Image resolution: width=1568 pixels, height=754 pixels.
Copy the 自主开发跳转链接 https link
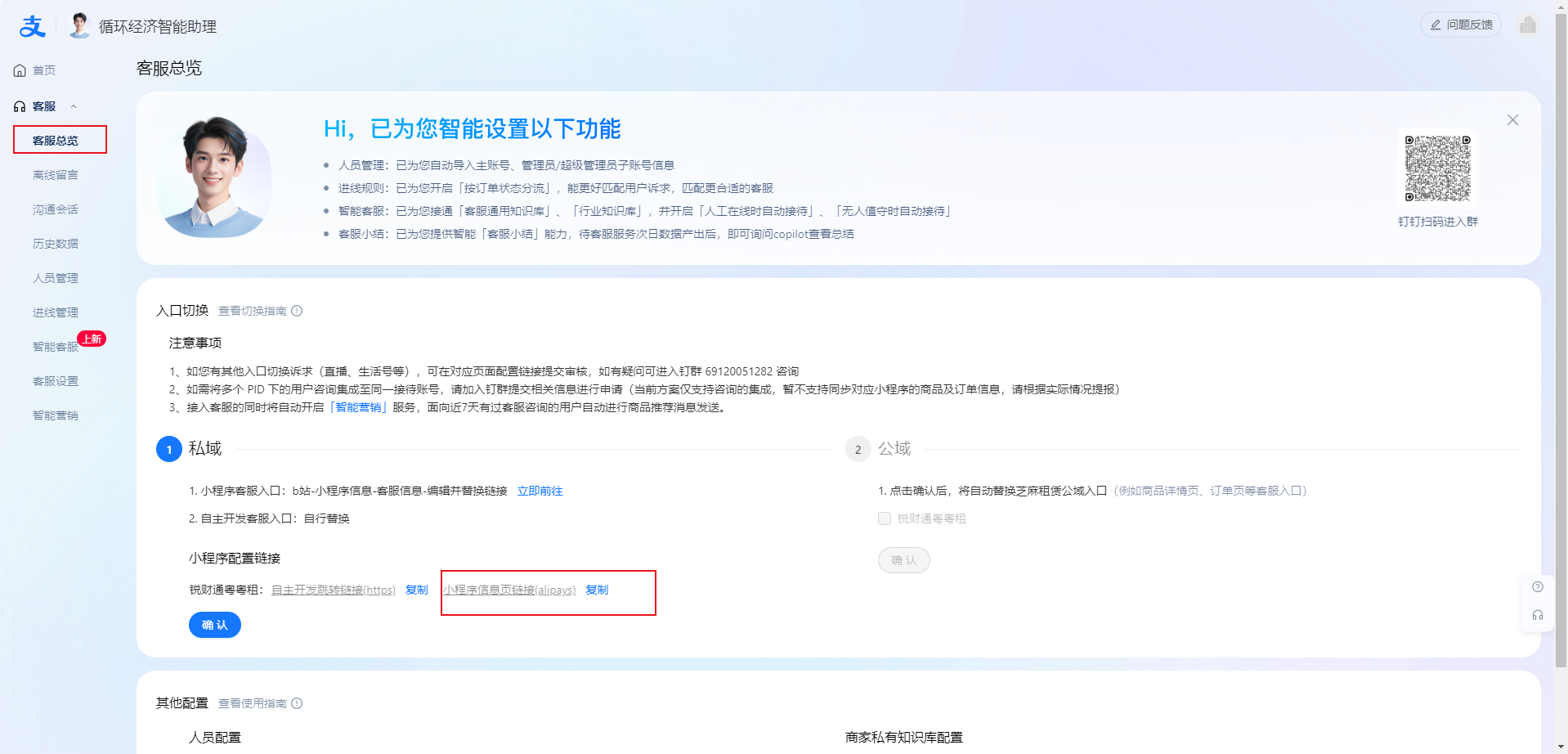click(417, 590)
